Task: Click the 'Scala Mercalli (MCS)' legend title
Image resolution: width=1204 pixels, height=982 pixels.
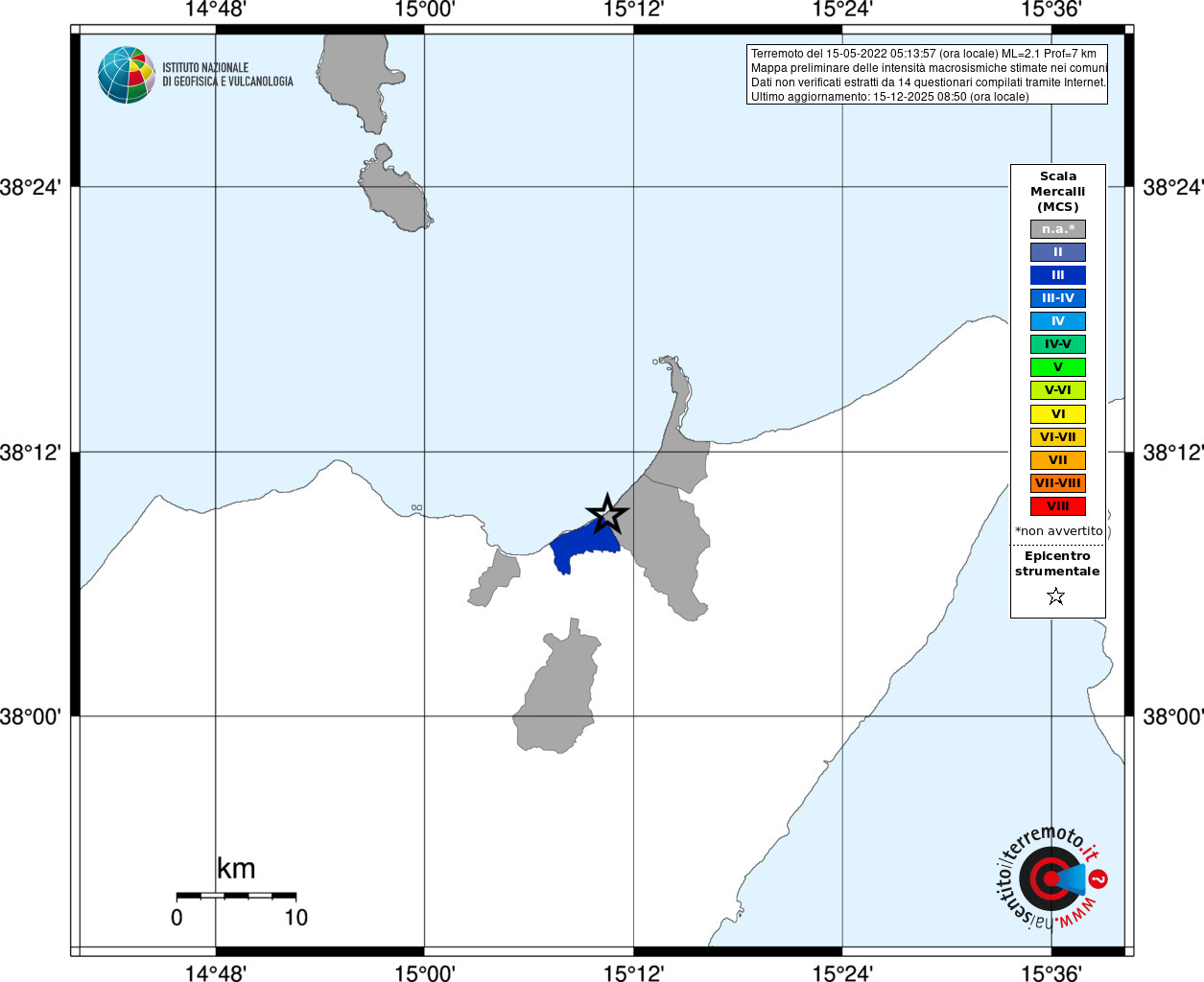Action: coord(1058,192)
